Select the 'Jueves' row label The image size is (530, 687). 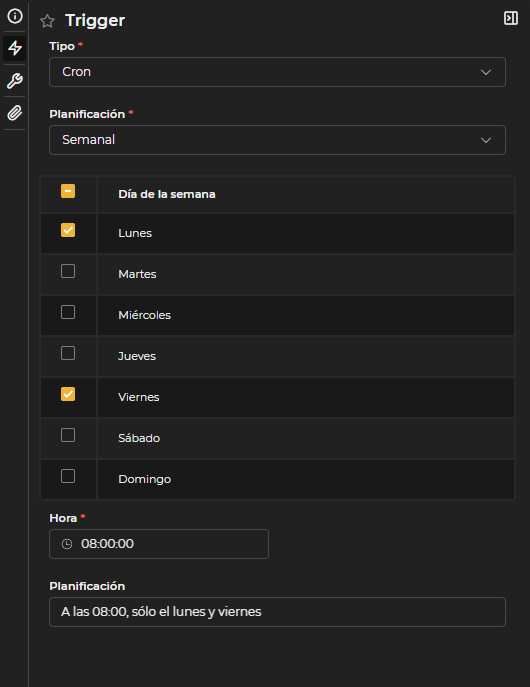pos(137,356)
